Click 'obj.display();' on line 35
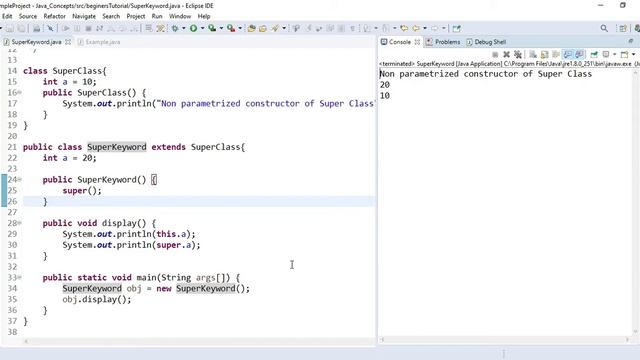The image size is (640, 360). (97, 300)
